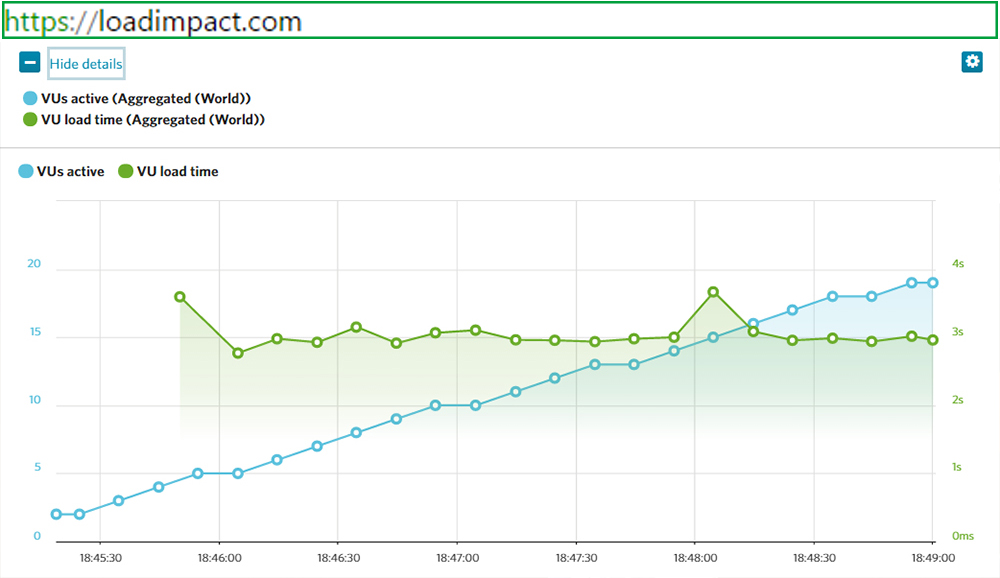Click blue swatch beside VUs active (Aggregated (World))

(30, 99)
